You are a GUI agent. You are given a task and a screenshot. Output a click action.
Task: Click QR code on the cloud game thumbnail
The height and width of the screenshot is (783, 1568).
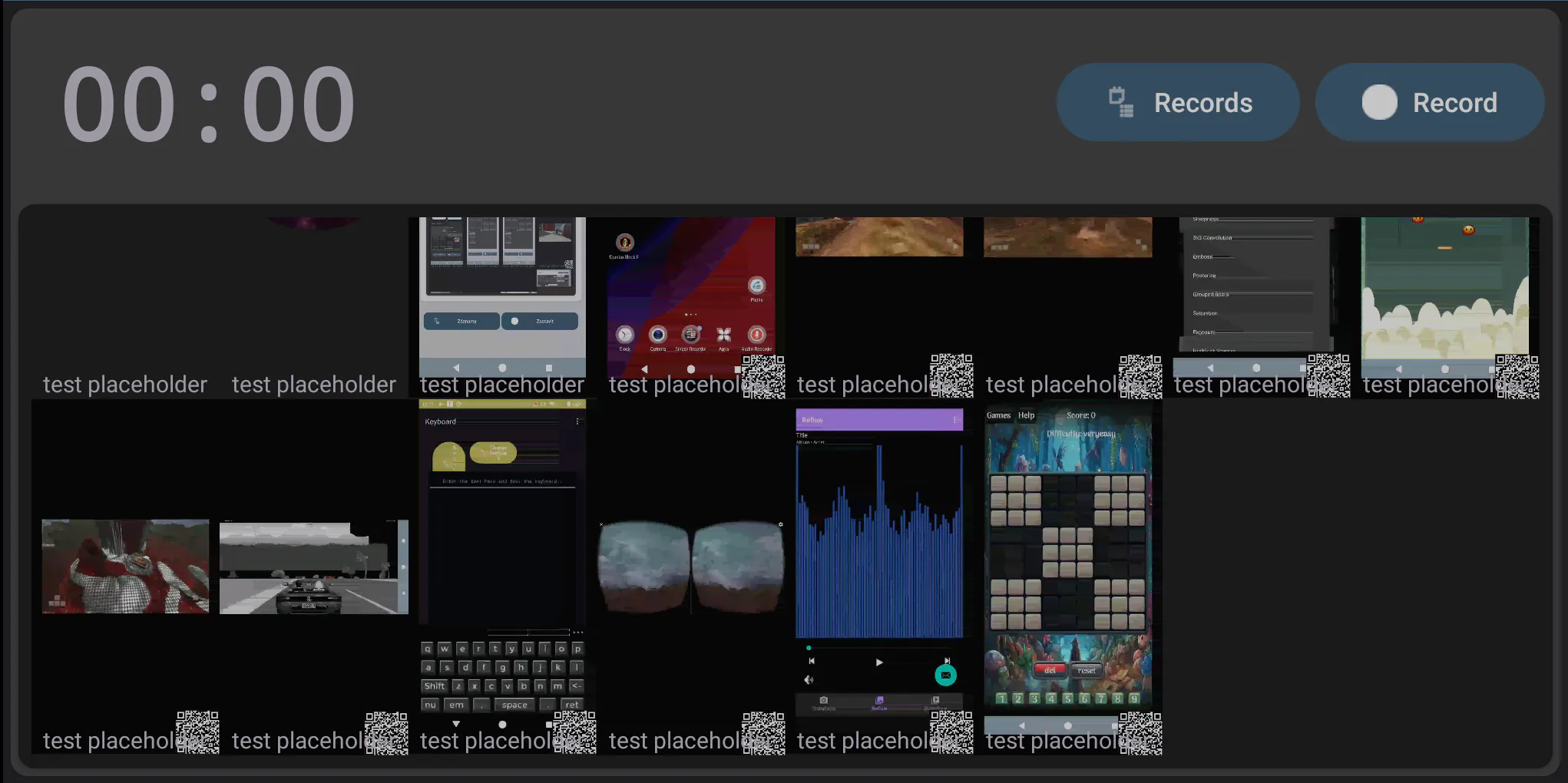tap(1517, 376)
